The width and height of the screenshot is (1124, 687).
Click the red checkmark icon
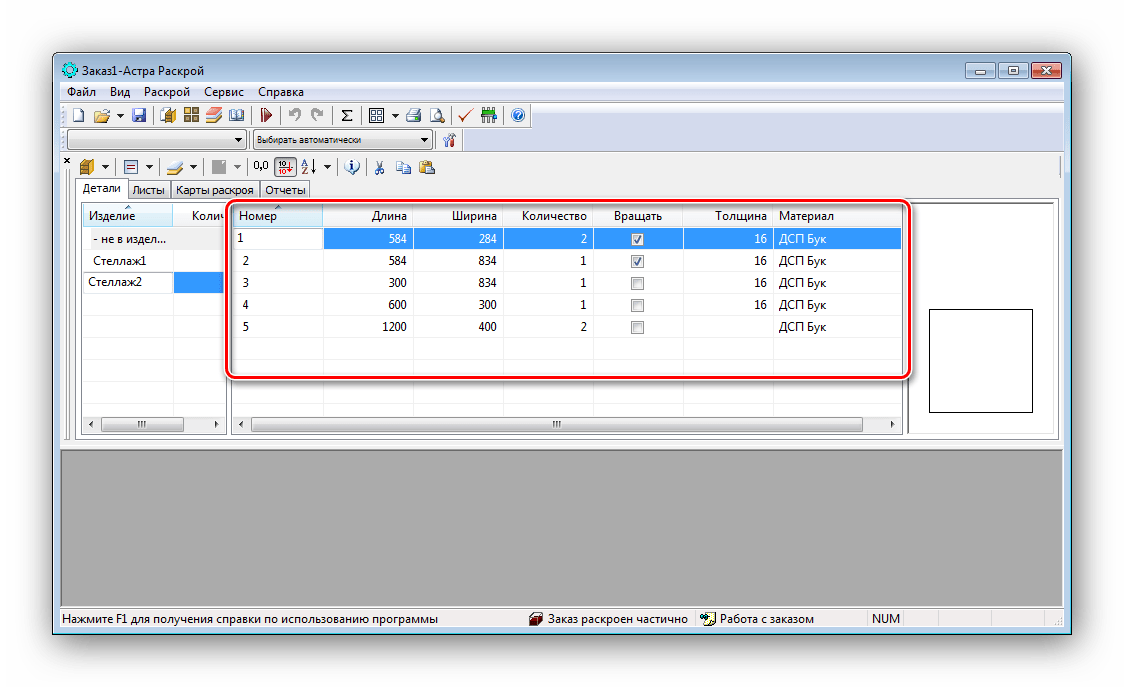point(465,115)
